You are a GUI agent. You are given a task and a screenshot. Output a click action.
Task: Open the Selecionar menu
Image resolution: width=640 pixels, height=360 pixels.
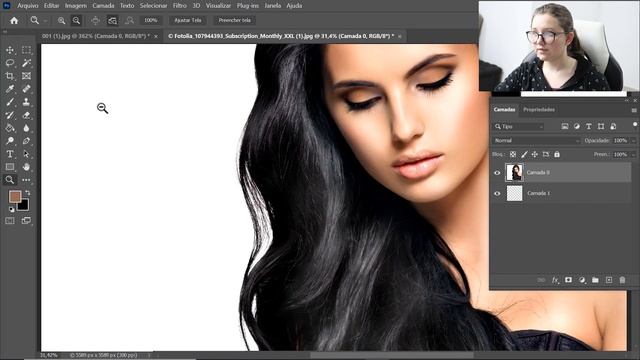[153, 6]
